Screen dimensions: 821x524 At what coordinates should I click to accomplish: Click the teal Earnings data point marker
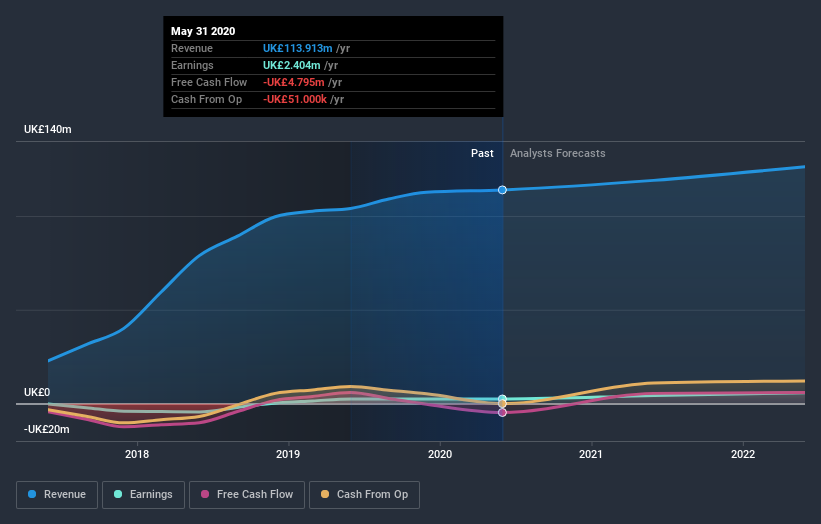502,399
